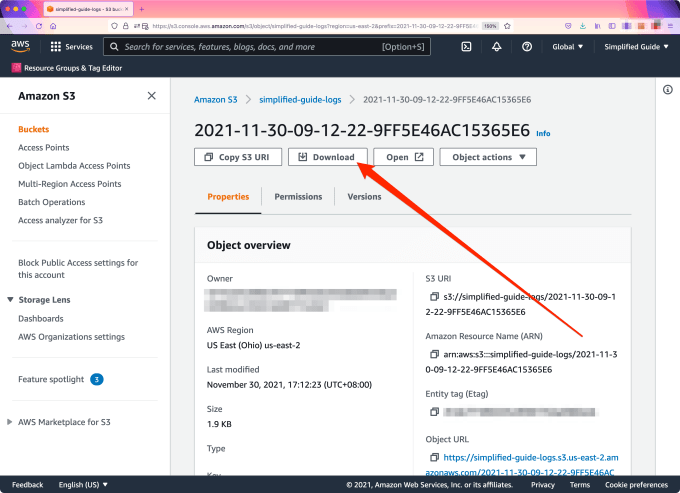Focus the AWS services search field
Viewport: 680px width, 493px height.
(267, 47)
